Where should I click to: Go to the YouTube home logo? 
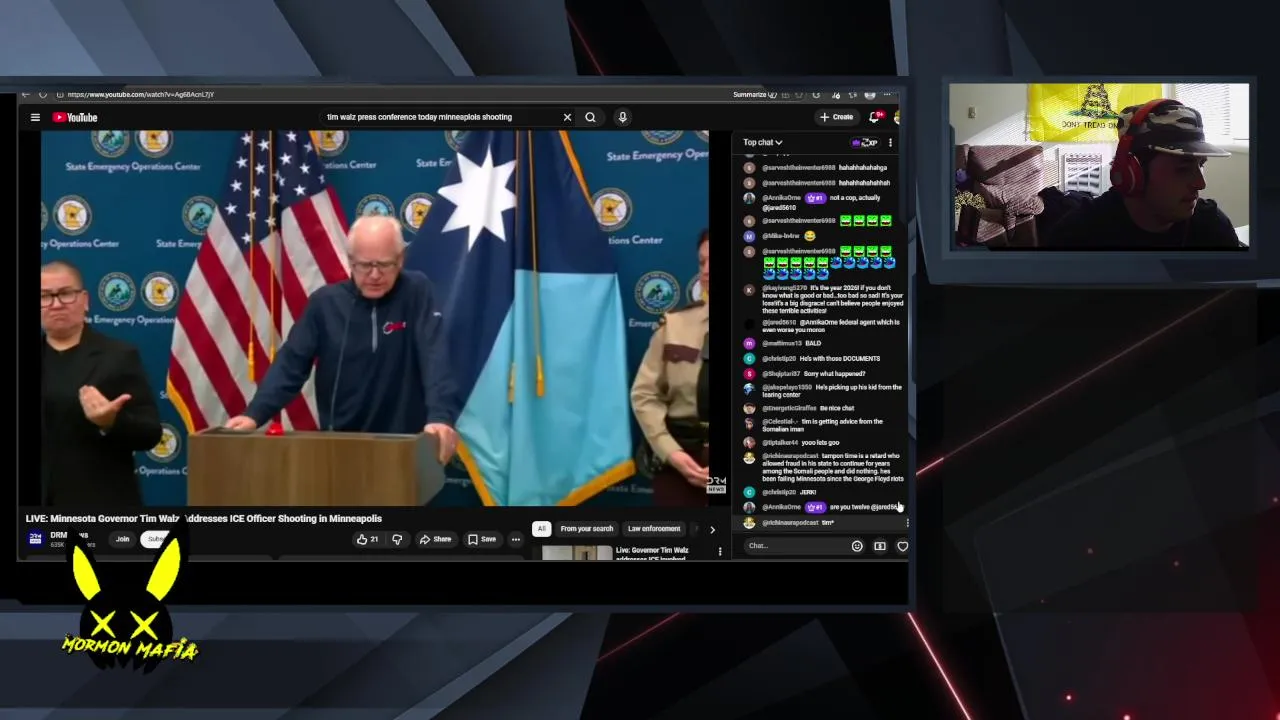click(x=75, y=117)
